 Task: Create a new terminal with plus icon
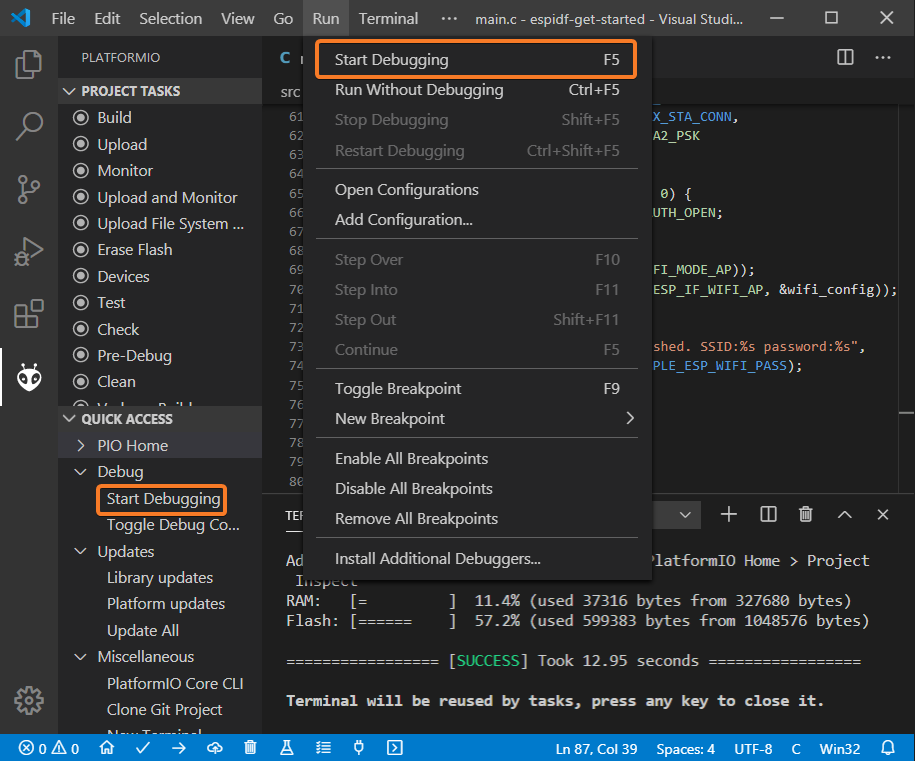click(x=729, y=514)
